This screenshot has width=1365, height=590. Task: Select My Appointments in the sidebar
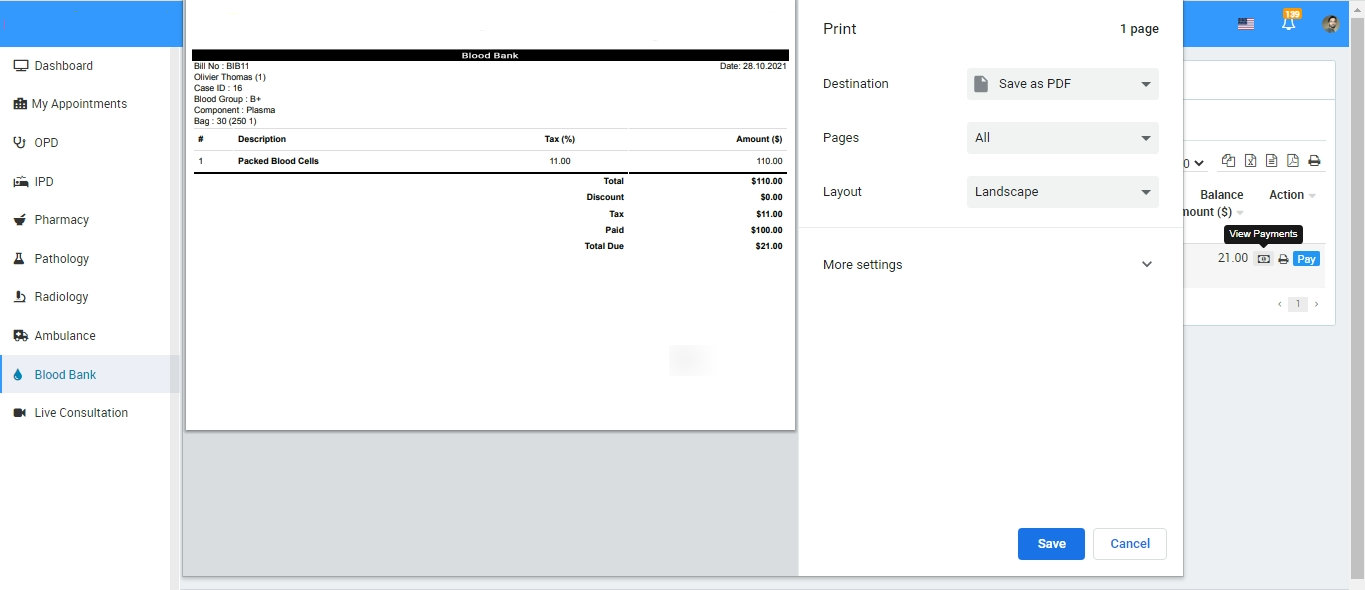click(x=79, y=104)
